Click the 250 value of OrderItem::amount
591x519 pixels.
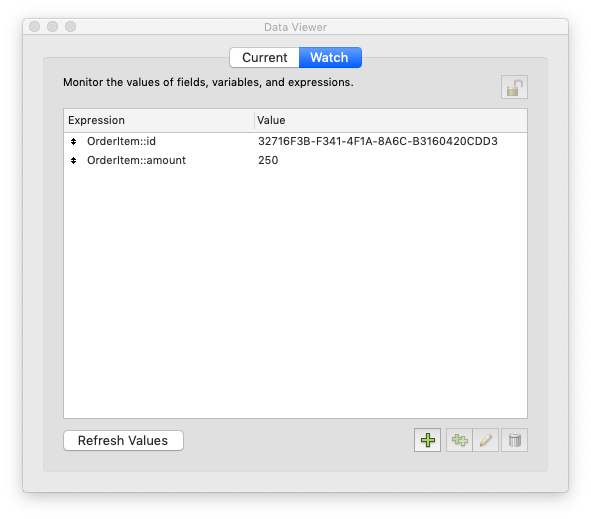tap(268, 161)
